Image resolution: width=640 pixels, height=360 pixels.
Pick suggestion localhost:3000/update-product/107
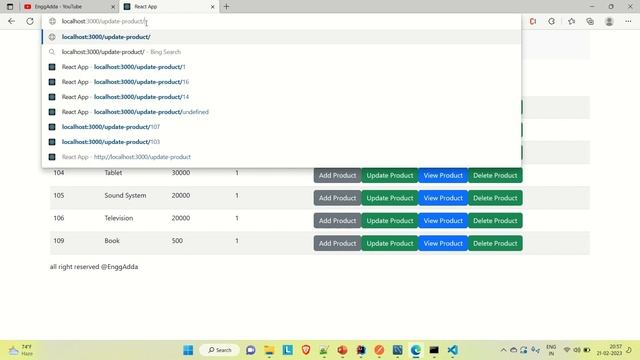tap(281, 127)
